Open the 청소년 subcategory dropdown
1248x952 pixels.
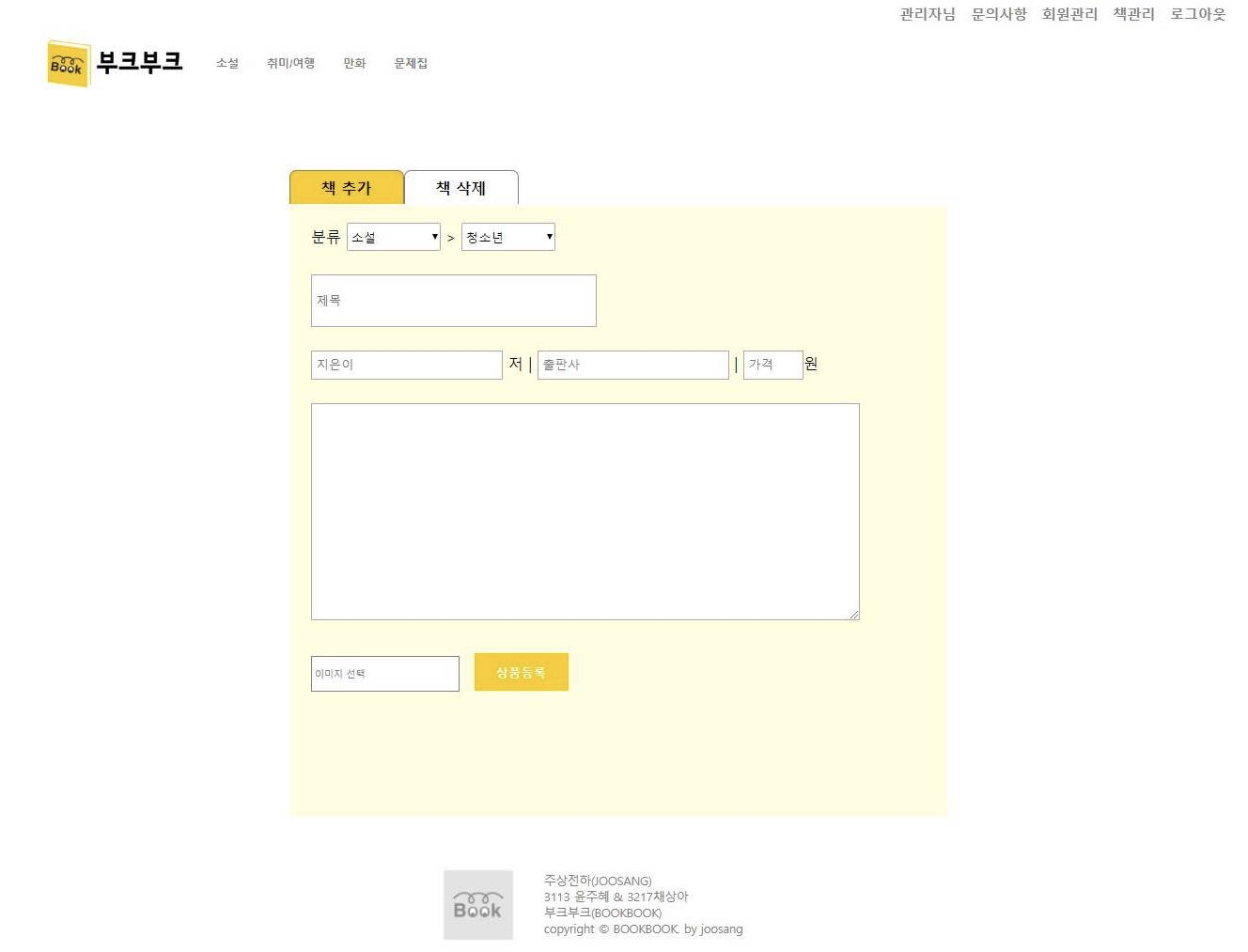(507, 237)
